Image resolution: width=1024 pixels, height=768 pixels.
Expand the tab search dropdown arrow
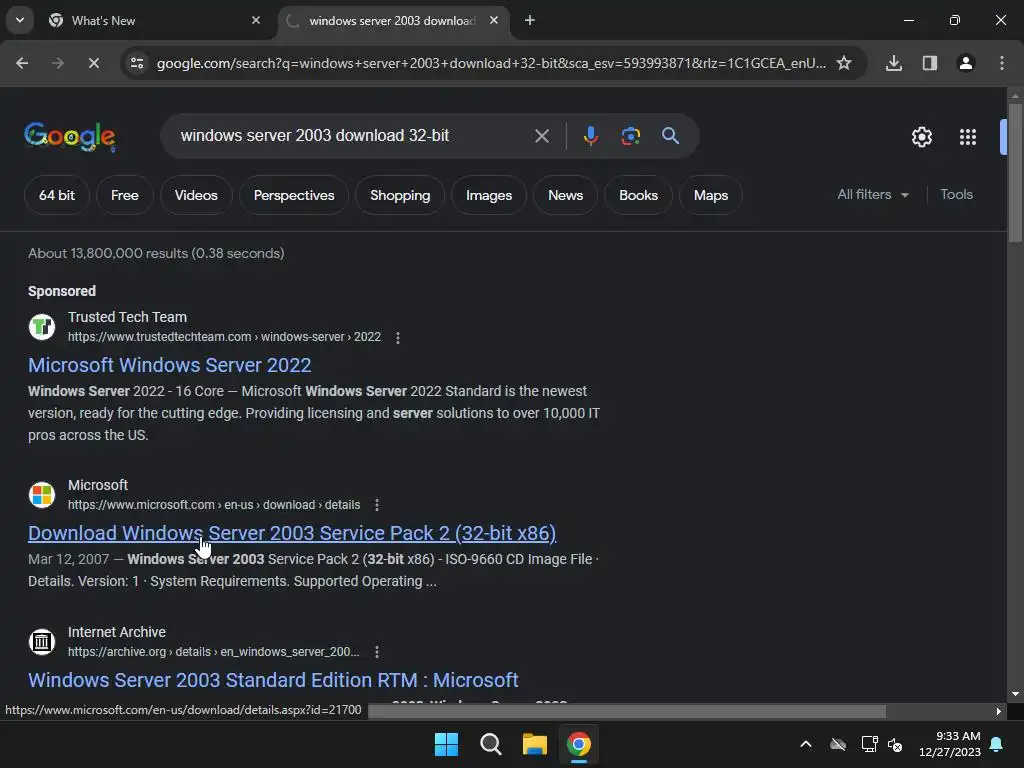coord(20,20)
